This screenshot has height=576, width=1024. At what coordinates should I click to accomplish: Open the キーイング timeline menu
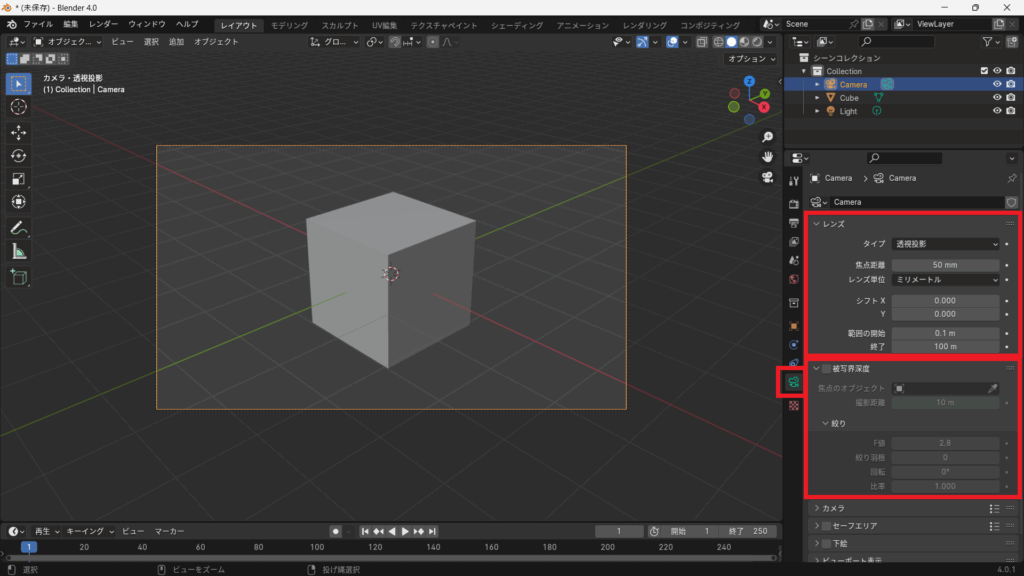pos(89,532)
